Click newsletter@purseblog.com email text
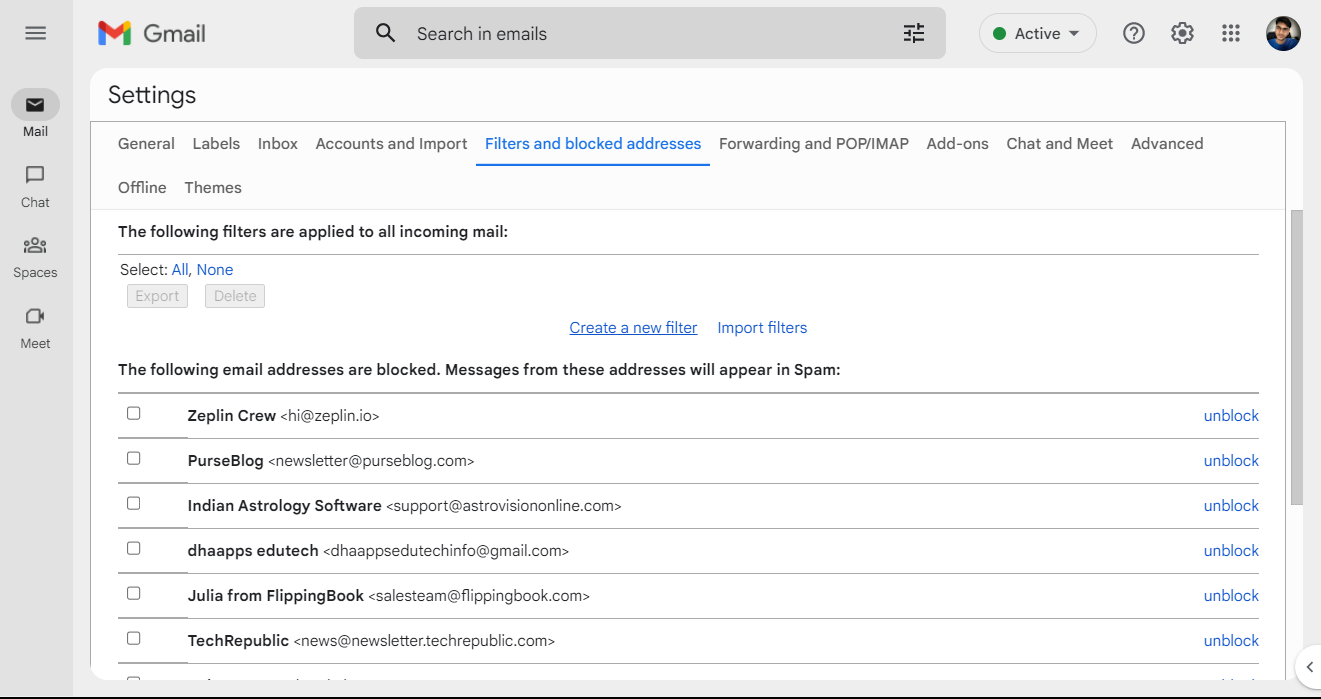 [371, 461]
